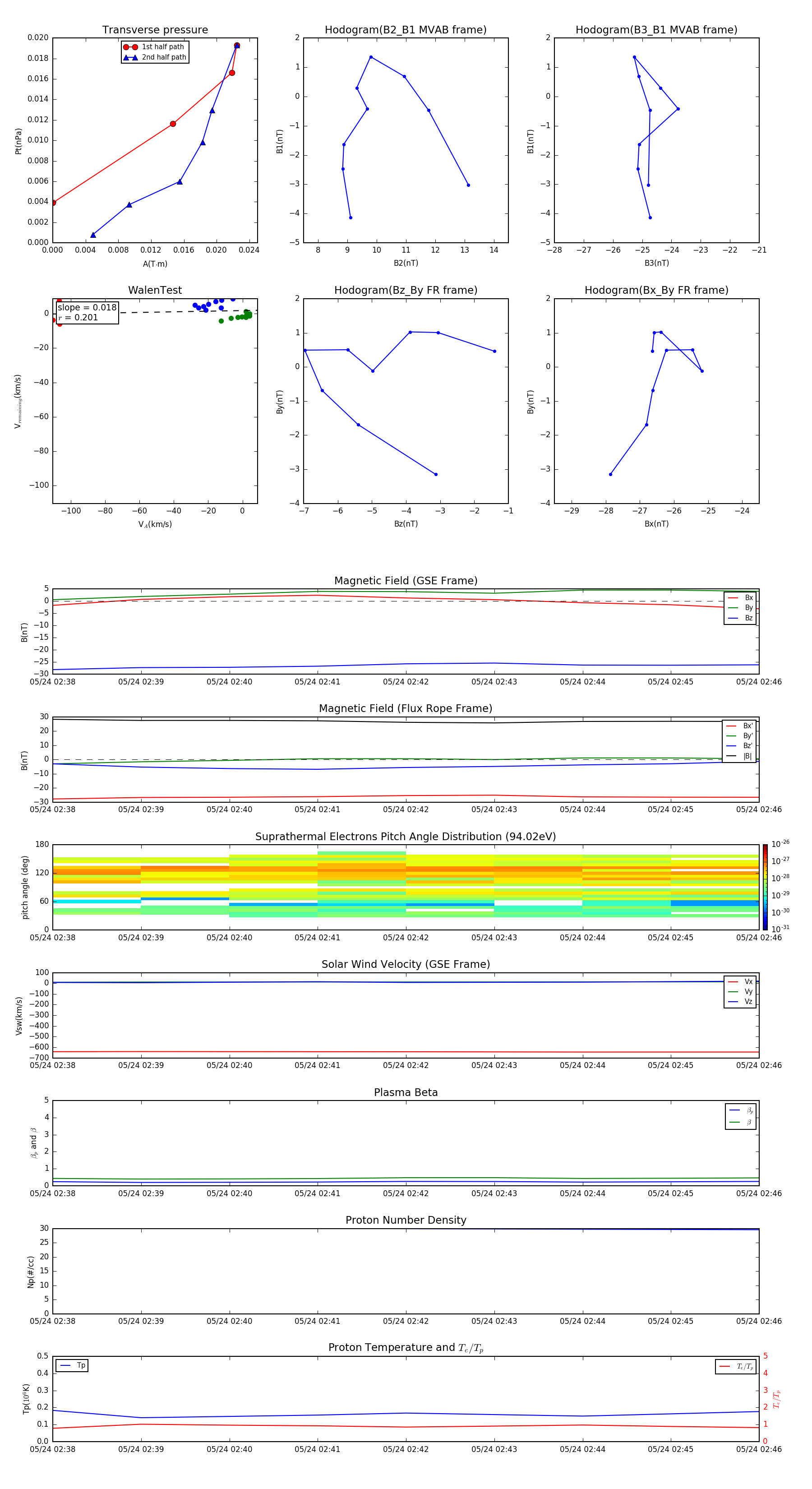Click the "Magnetic Field (GSE Frame)" title
Image resolution: width=812 pixels, height=1489 pixels.
406,581
